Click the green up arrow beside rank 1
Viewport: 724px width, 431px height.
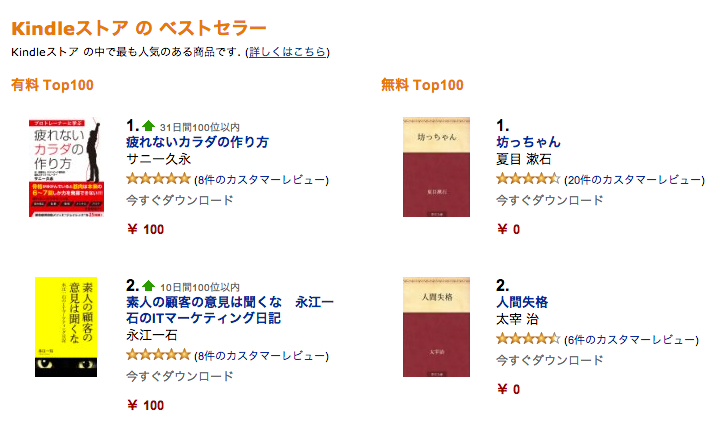click(149, 126)
